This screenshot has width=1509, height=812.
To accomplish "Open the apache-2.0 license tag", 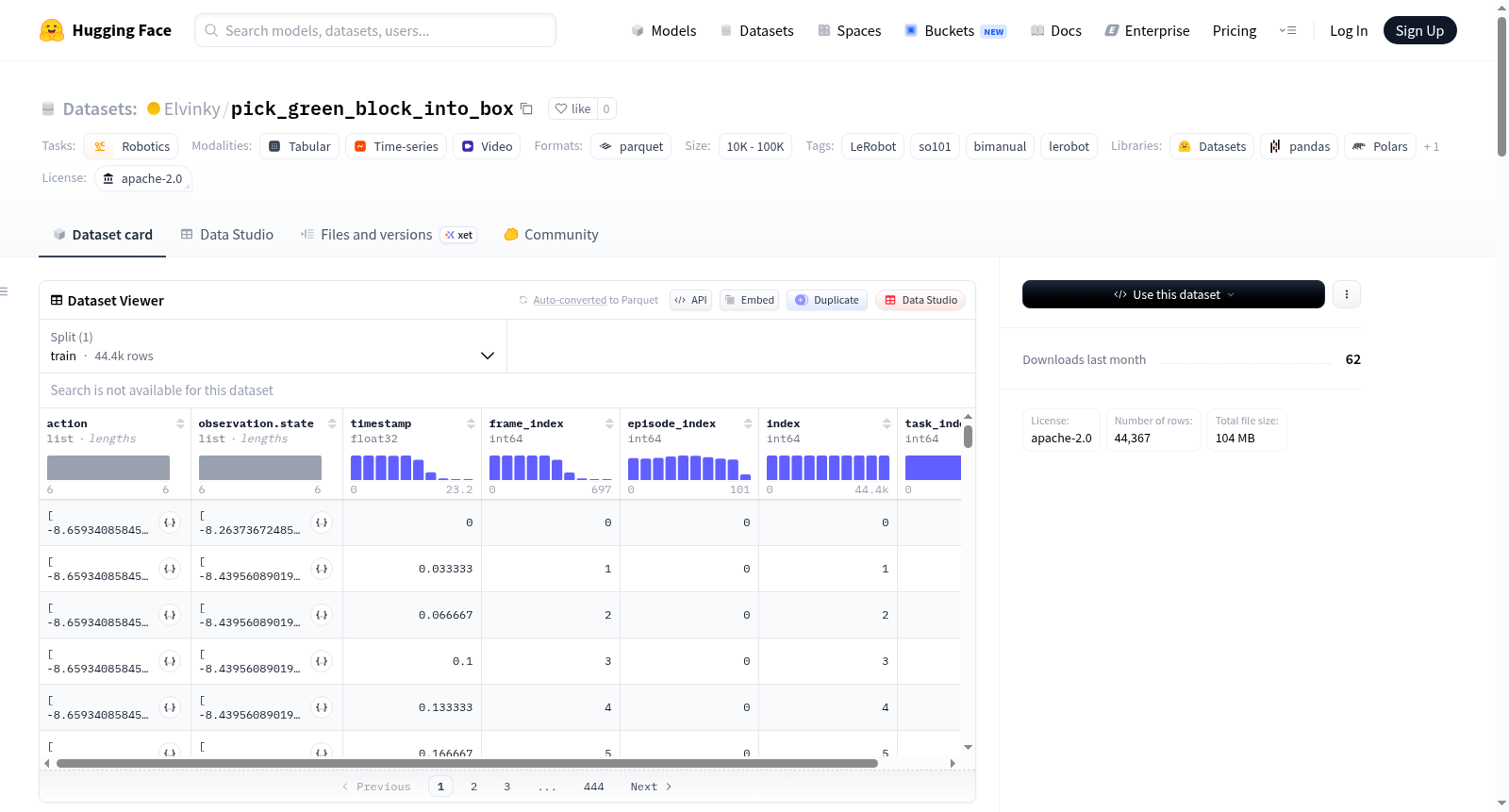I will 143,178.
